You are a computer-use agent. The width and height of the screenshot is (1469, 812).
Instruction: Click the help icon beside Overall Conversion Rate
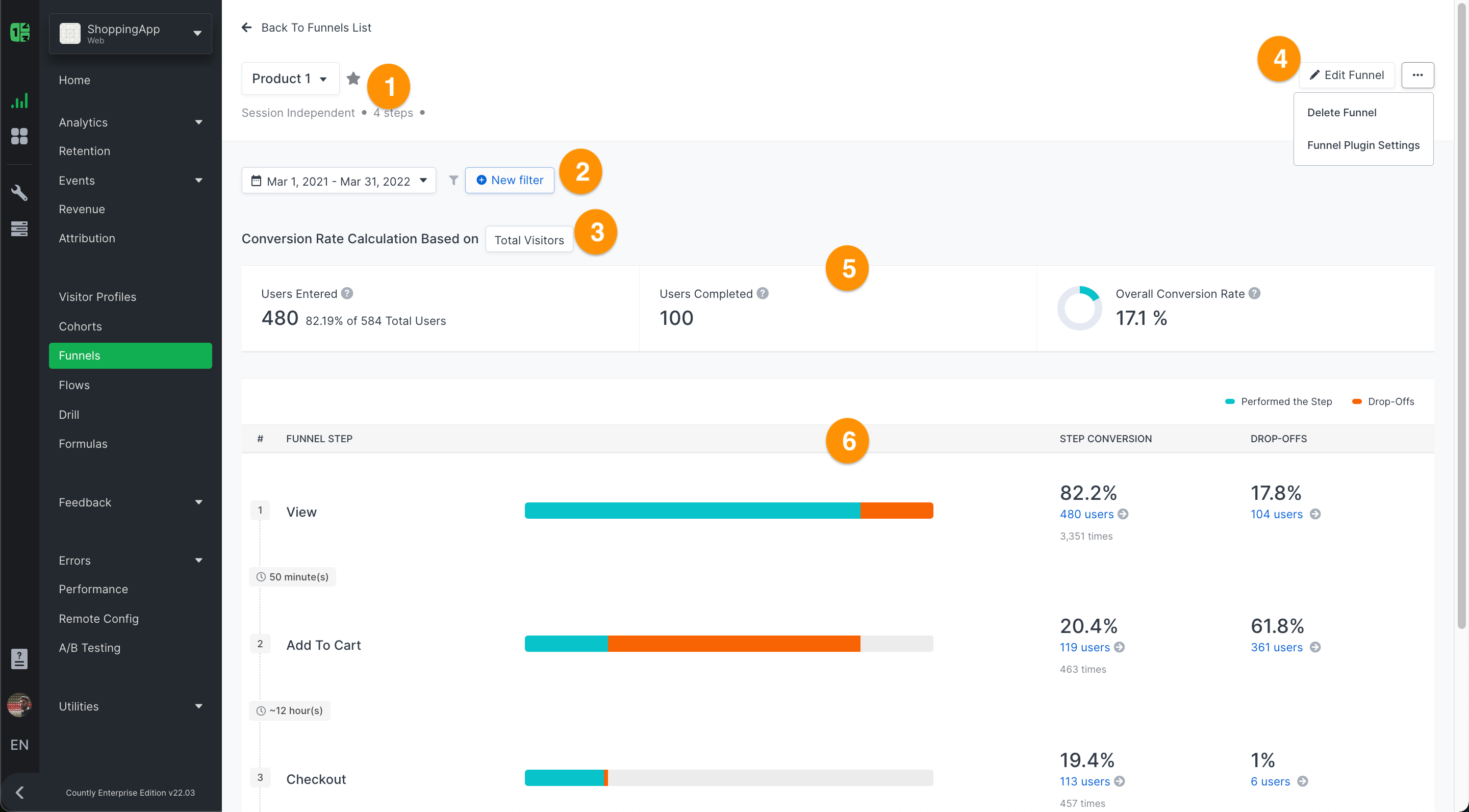(1254, 293)
